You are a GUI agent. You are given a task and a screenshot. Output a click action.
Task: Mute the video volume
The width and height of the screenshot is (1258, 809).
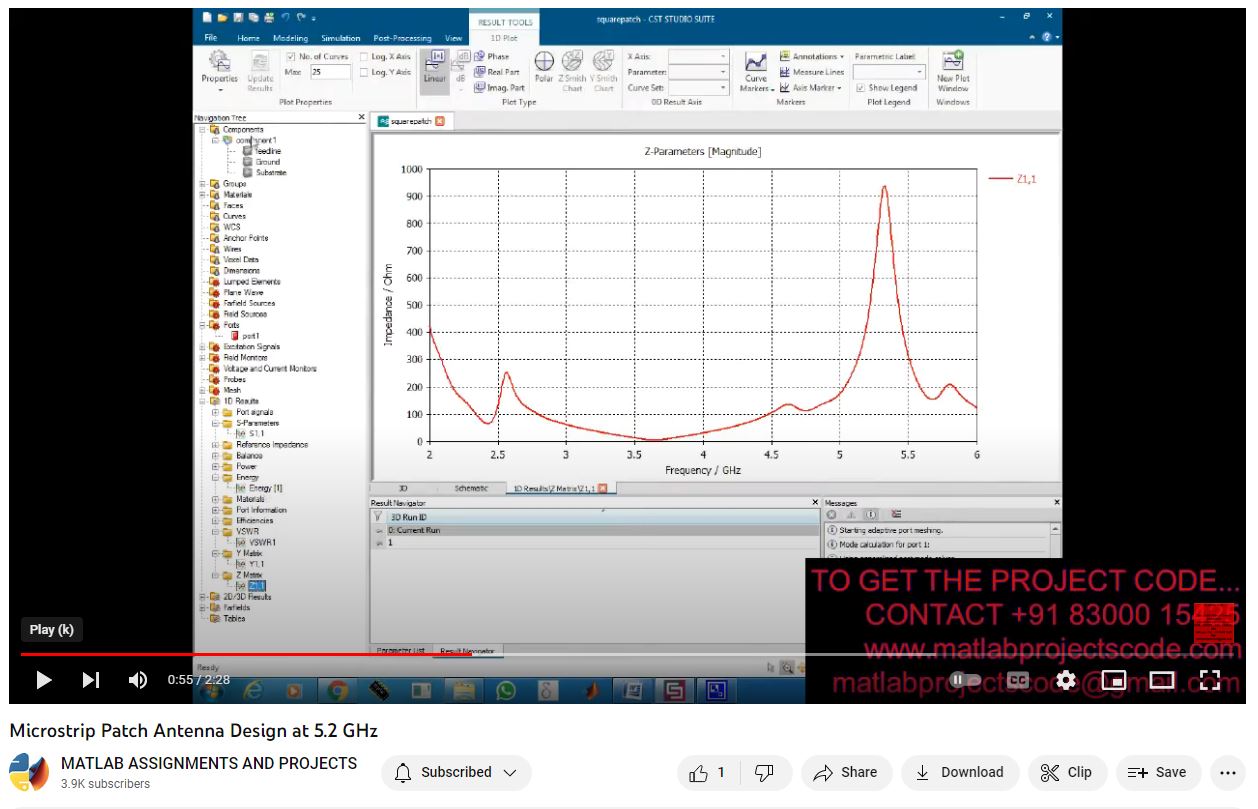(x=138, y=680)
